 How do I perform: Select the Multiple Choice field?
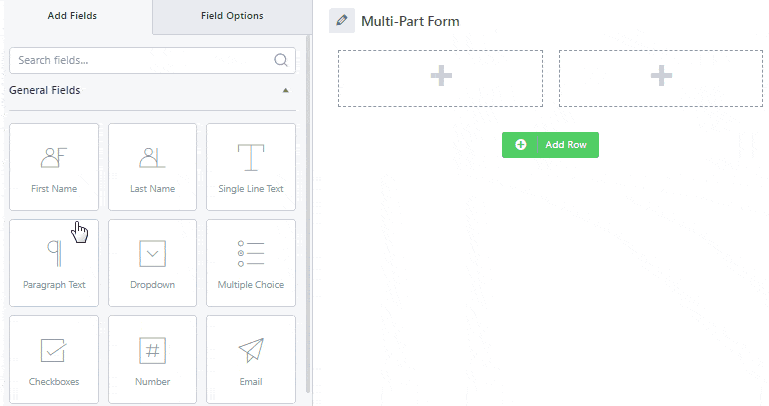coord(251,263)
